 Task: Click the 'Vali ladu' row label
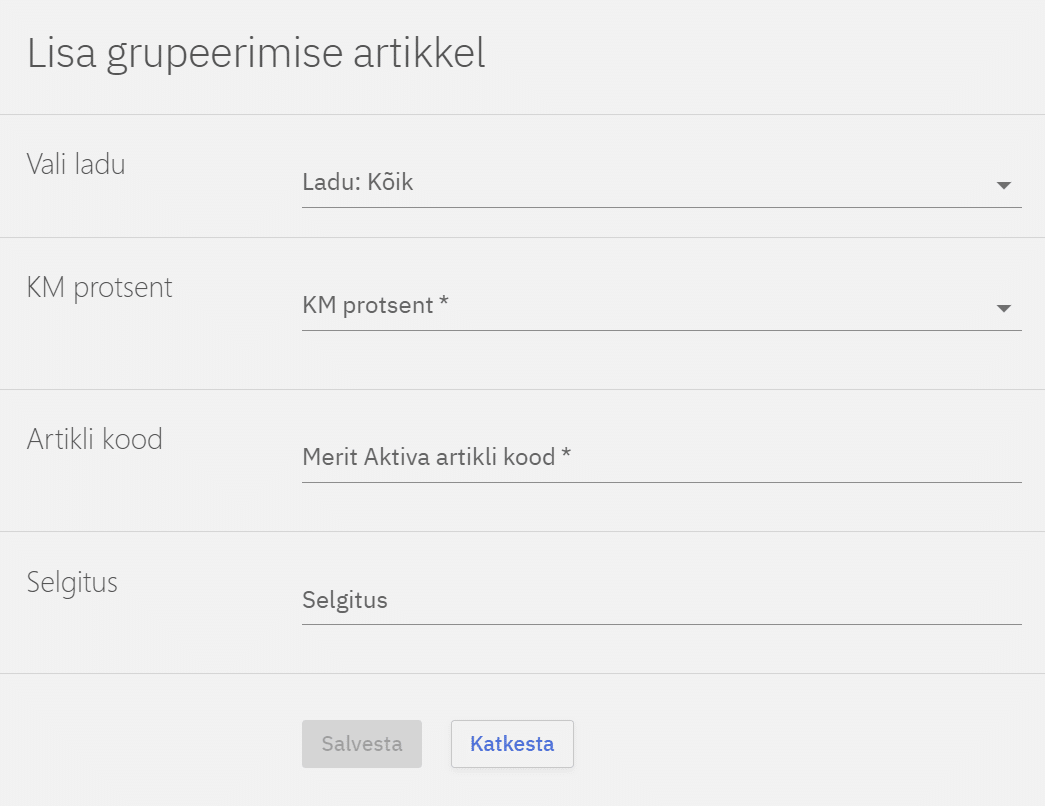76,164
